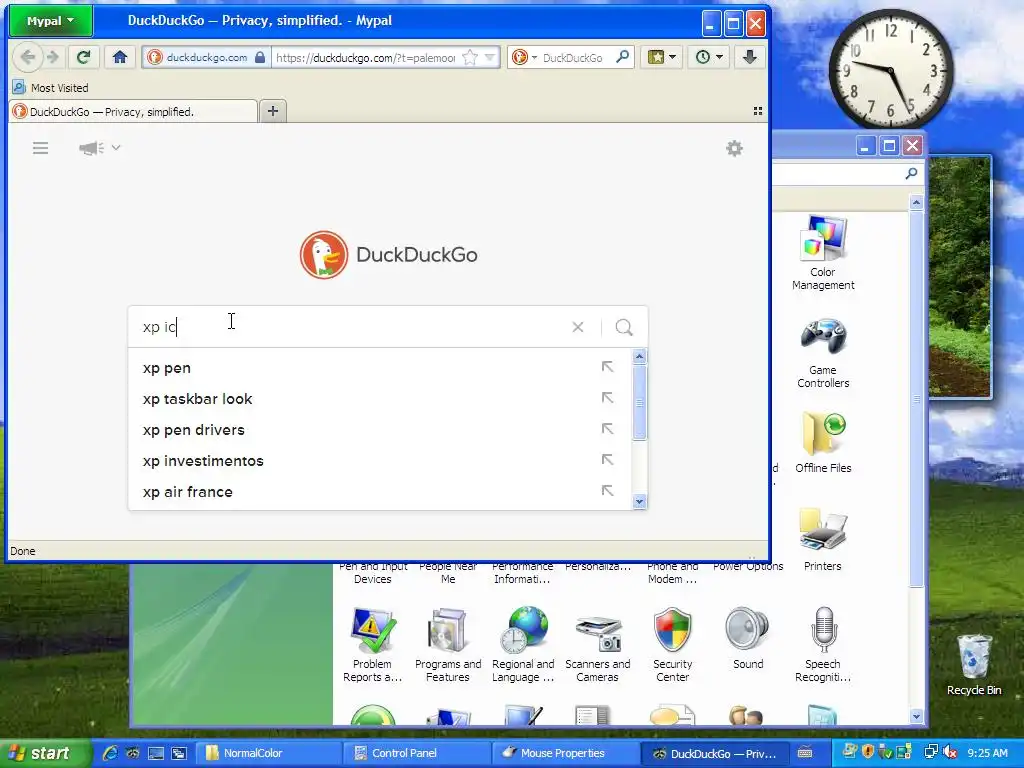The height and width of the screenshot is (768, 1024).
Task: Open Most Visited bookmarks folder
Action: [50, 88]
